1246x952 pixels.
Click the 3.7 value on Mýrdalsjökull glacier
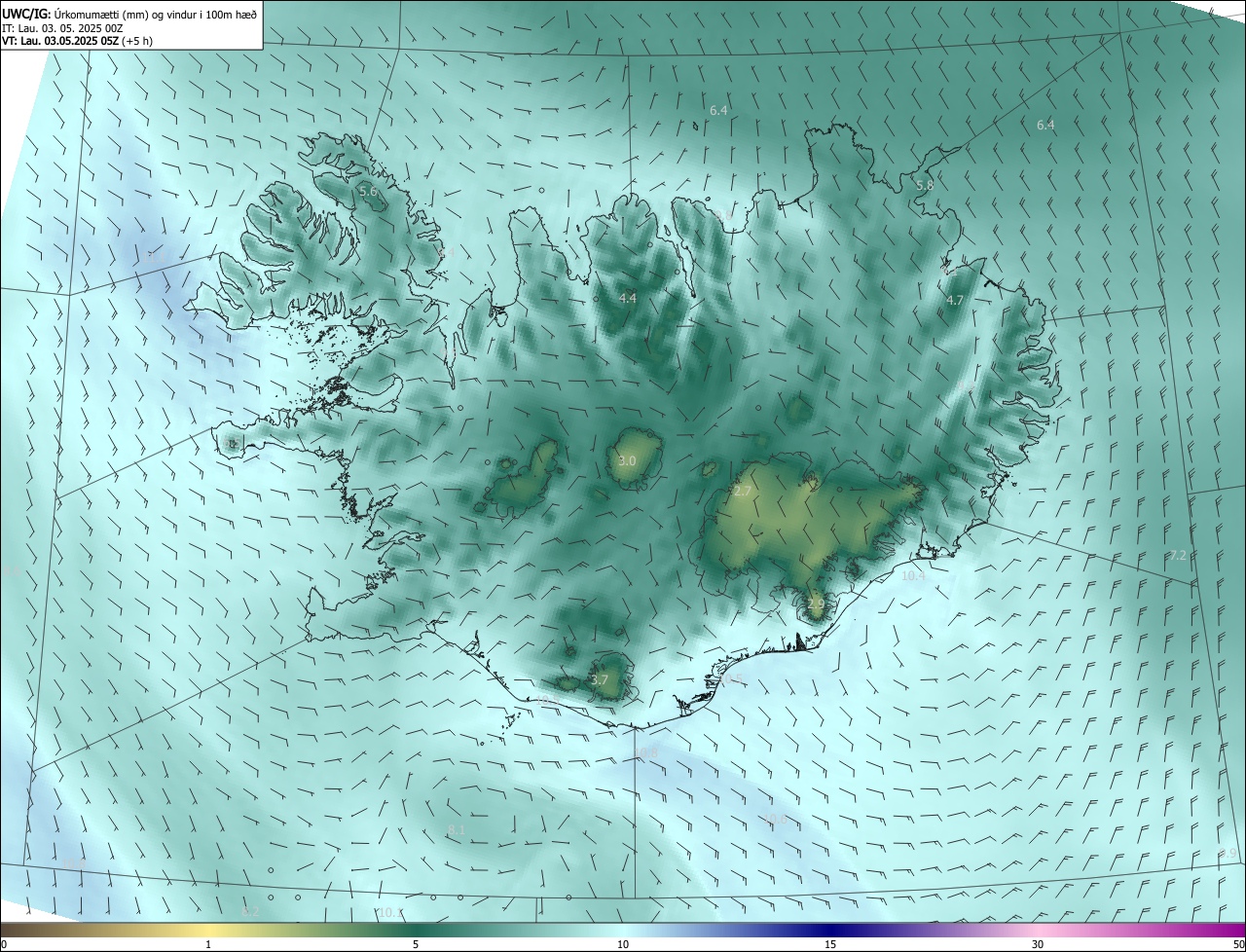click(600, 679)
